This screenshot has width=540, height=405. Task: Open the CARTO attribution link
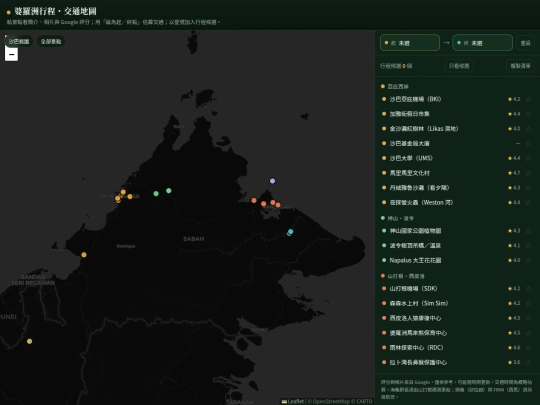click(364, 401)
